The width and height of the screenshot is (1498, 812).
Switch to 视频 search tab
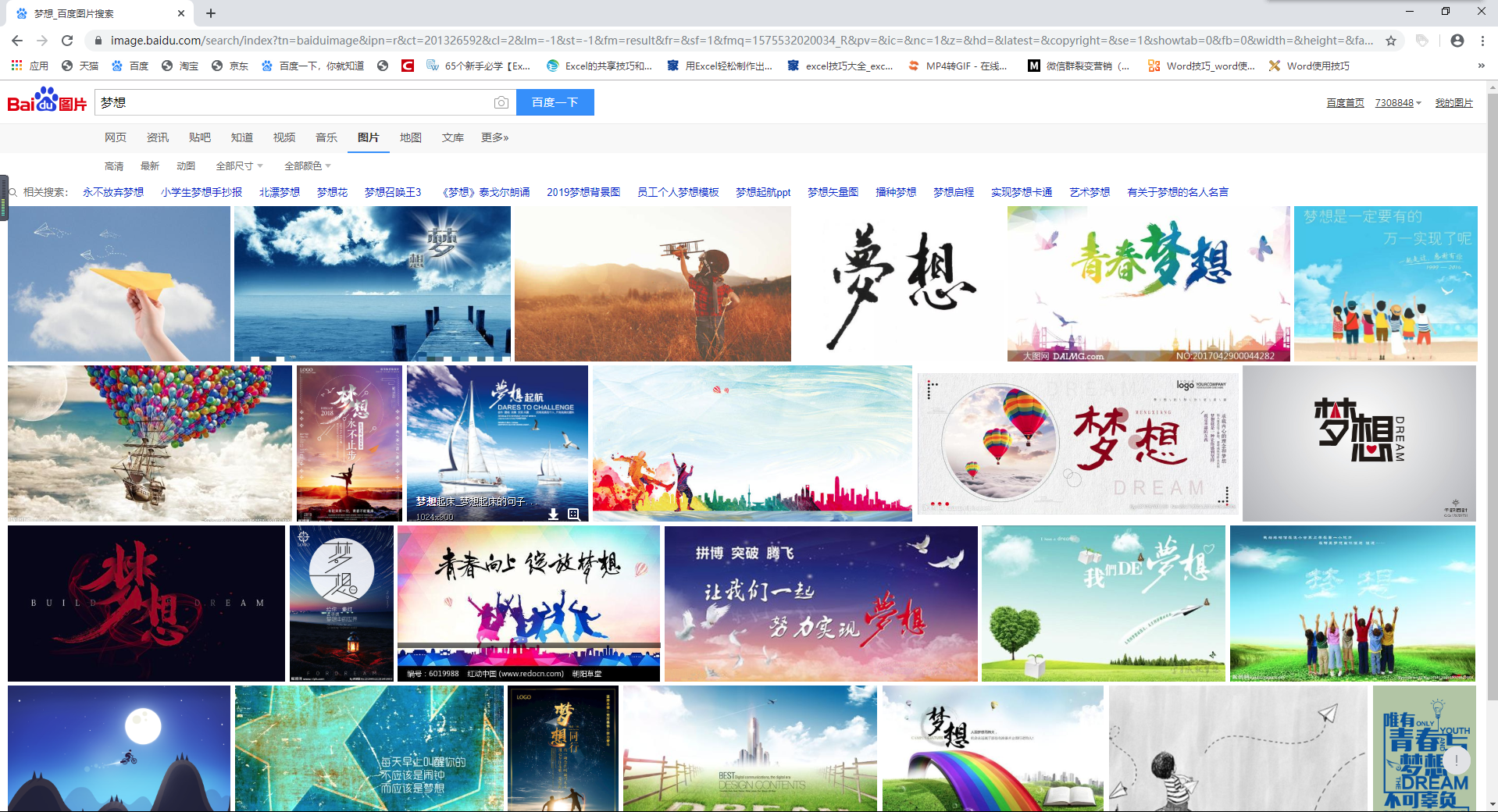pos(284,137)
